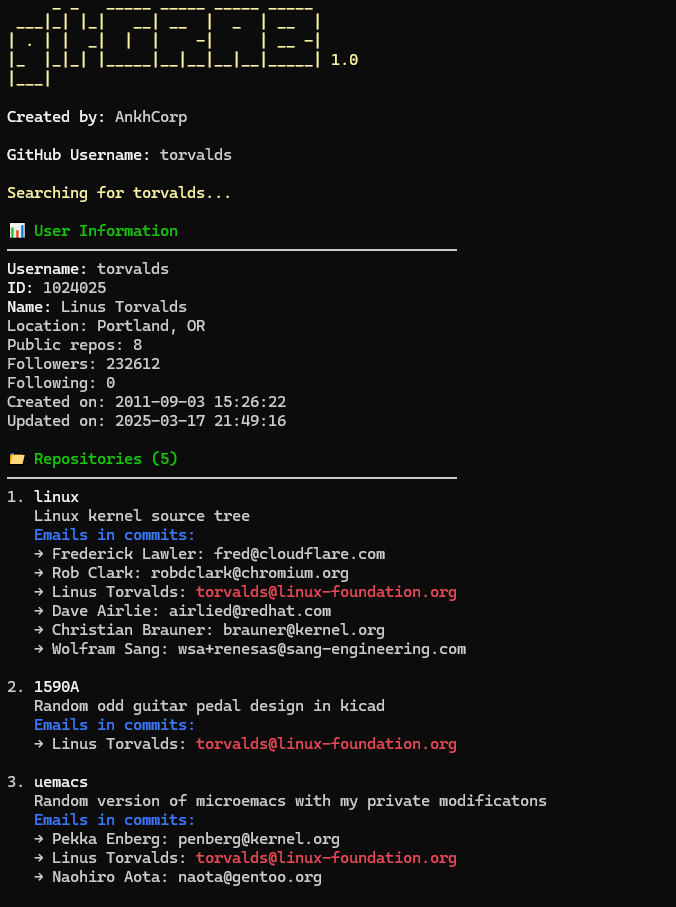Click committer name 'Christian Brauner'
Viewport: 676px width, 907px height.
click(x=129, y=630)
